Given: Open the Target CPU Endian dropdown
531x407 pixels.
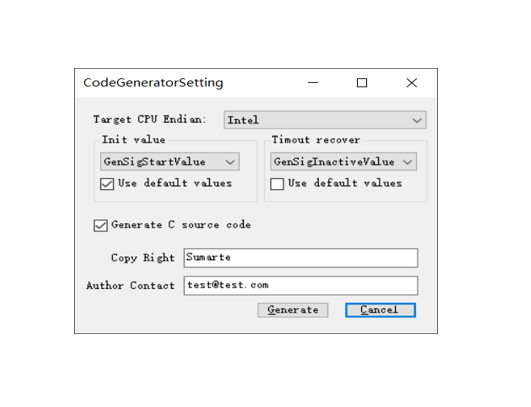Looking at the screenshot, I should point(325,120).
